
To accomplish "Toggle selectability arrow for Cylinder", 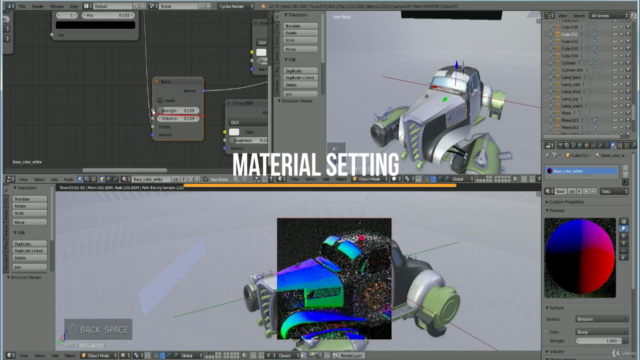I will (622, 63).
